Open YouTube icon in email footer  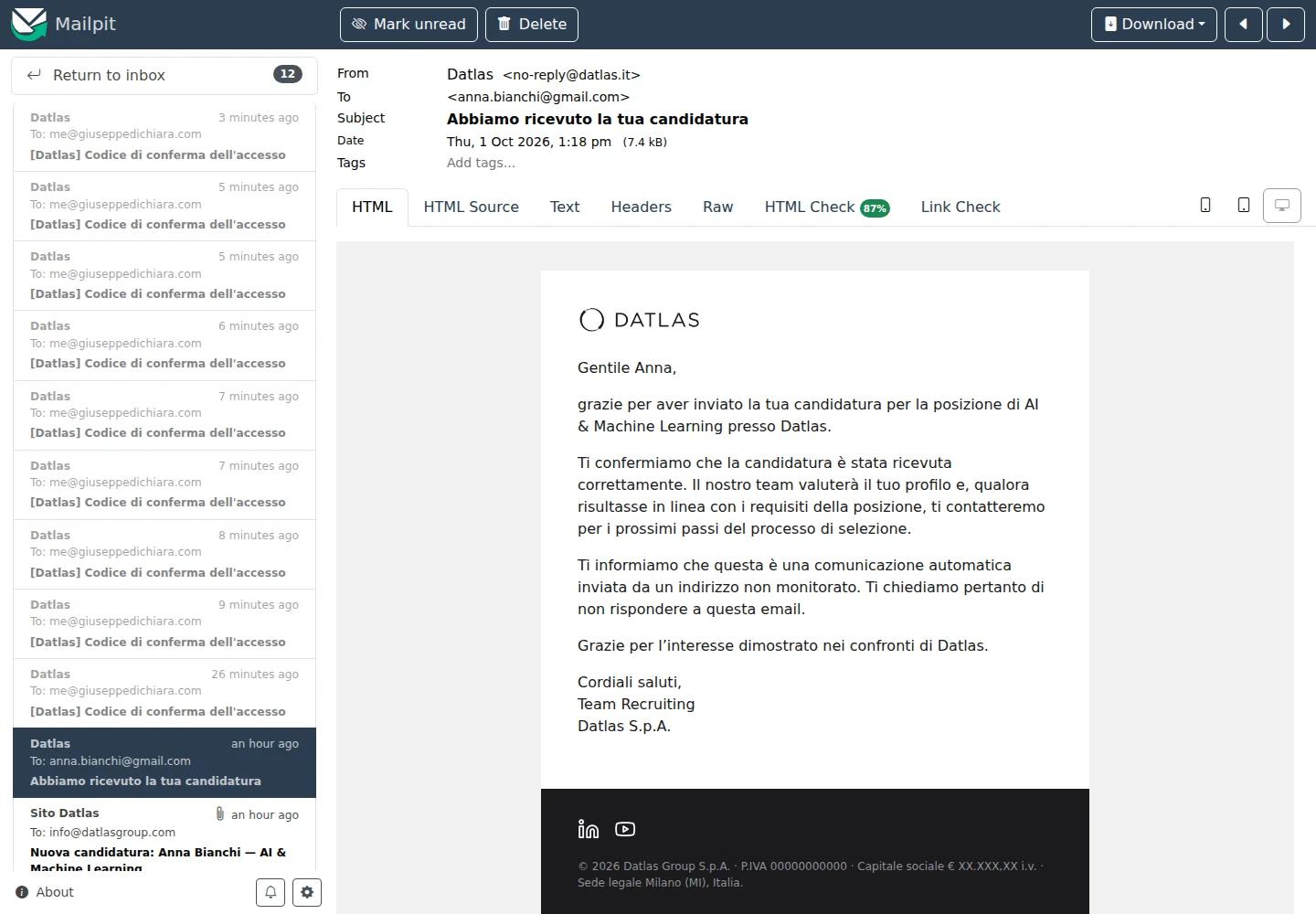625,829
